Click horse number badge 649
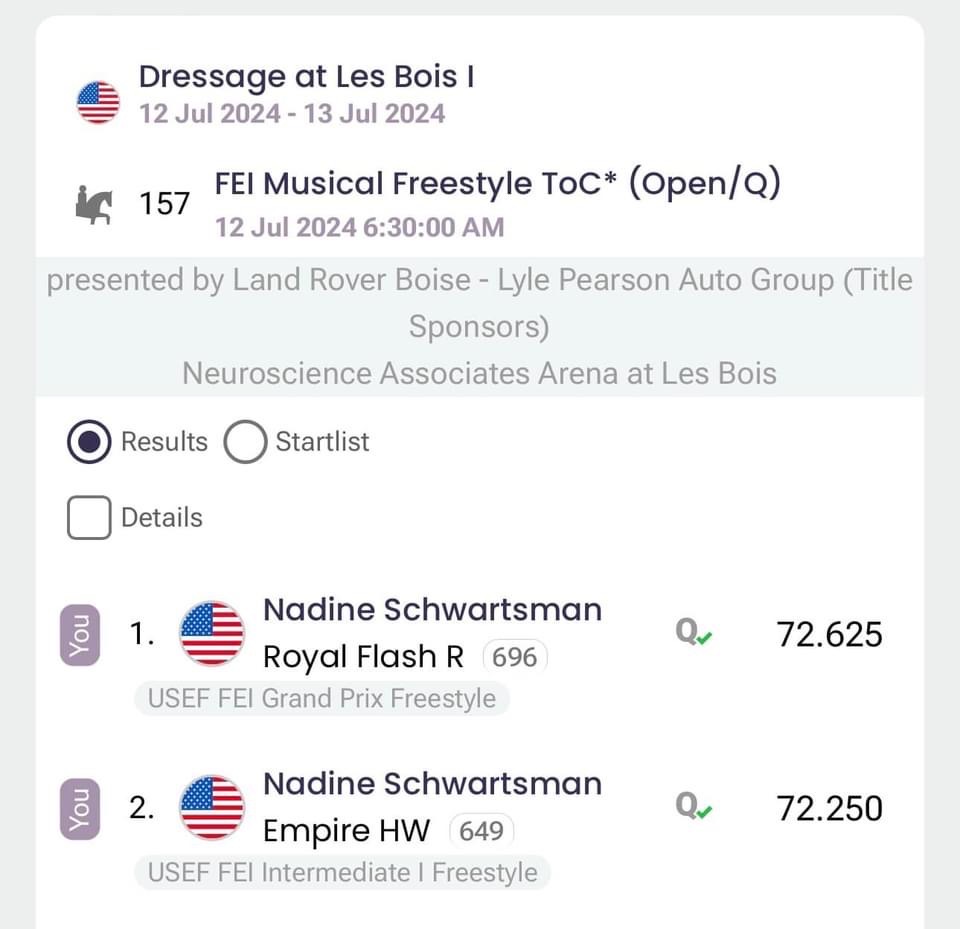The width and height of the screenshot is (960, 929). pyautogui.click(x=482, y=831)
